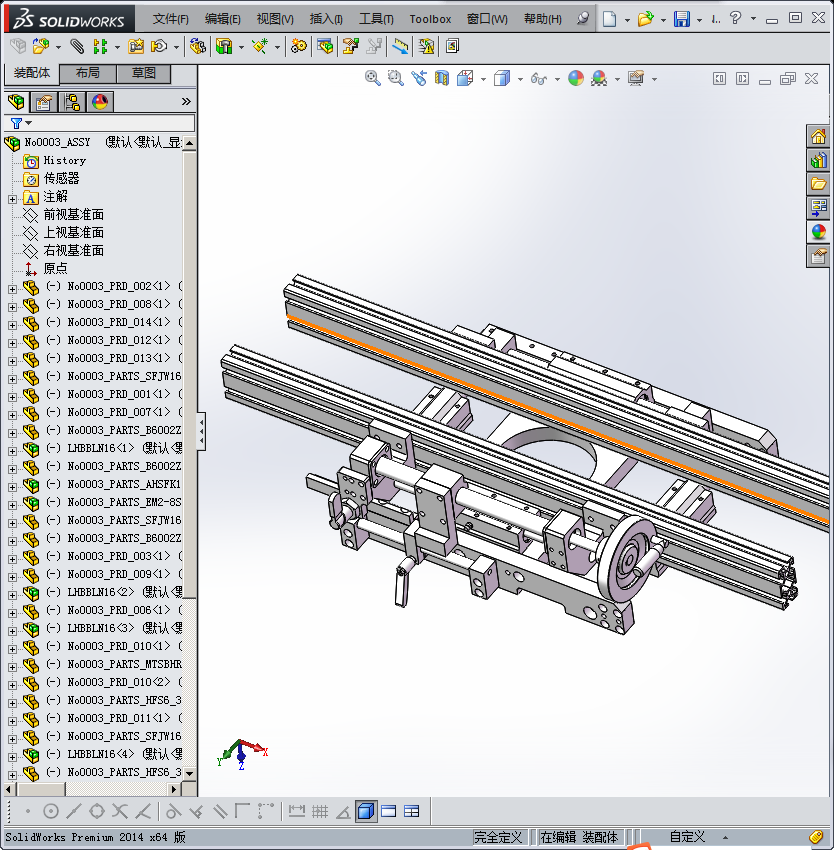Open the File Explorer task pane tab
This screenshot has height=850, width=834.
(x=818, y=184)
